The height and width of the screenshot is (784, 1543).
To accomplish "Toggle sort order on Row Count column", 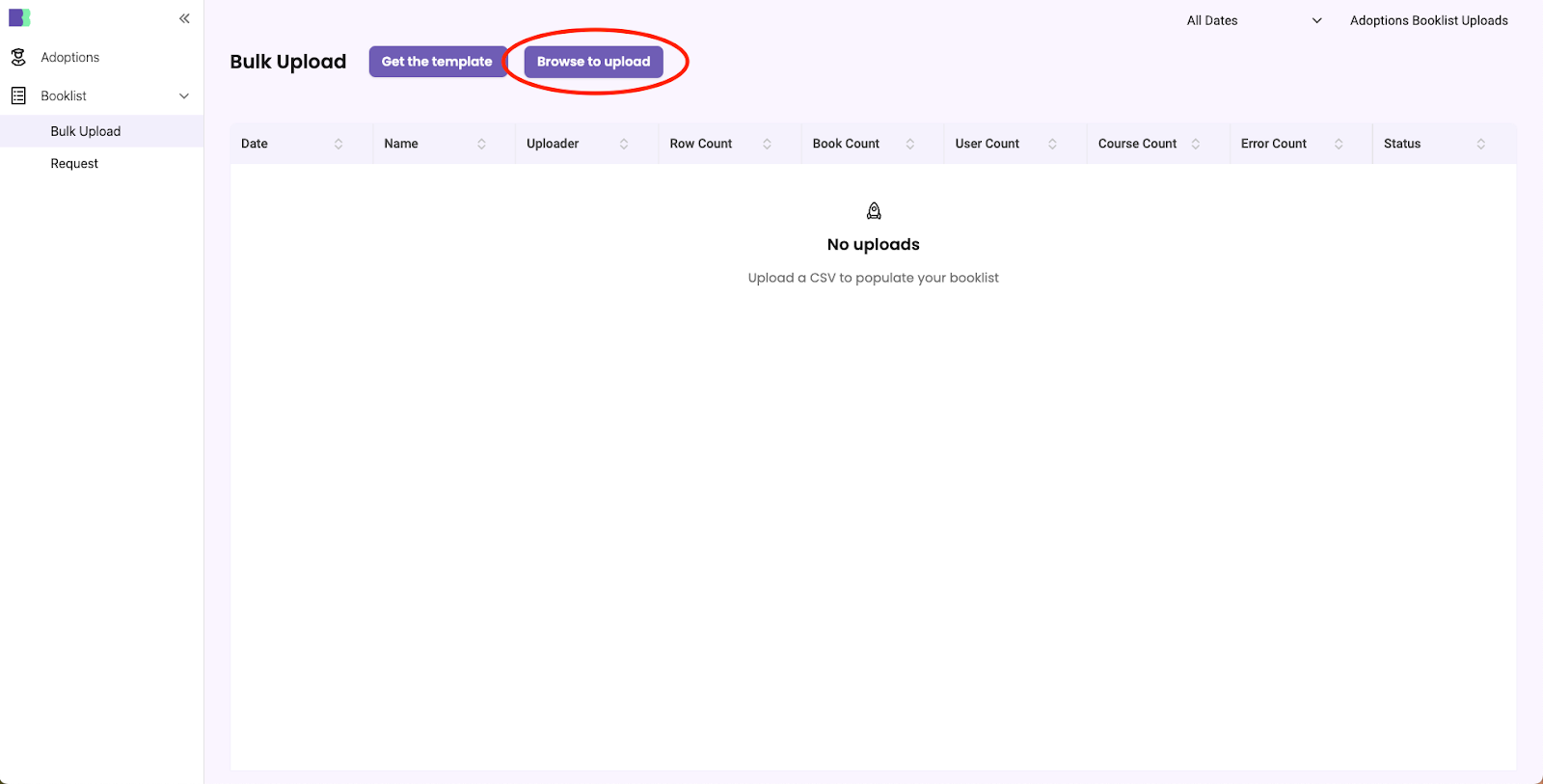I will point(767,144).
